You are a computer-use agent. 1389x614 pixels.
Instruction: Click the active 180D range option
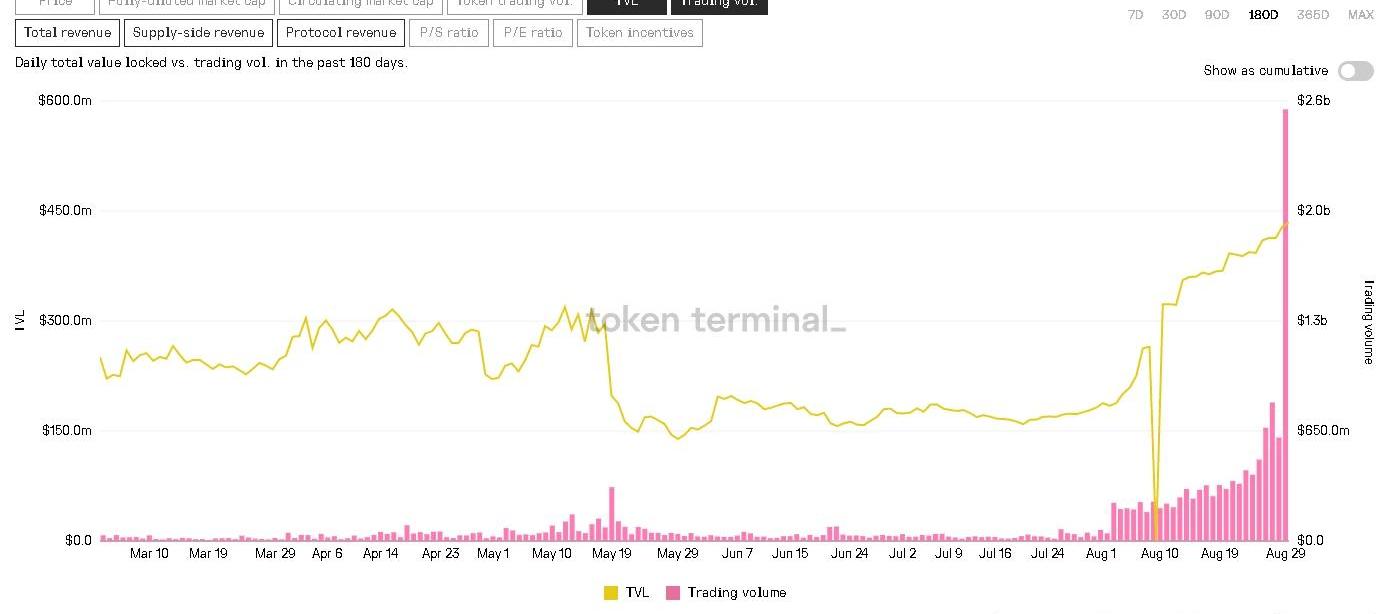(x=1262, y=15)
